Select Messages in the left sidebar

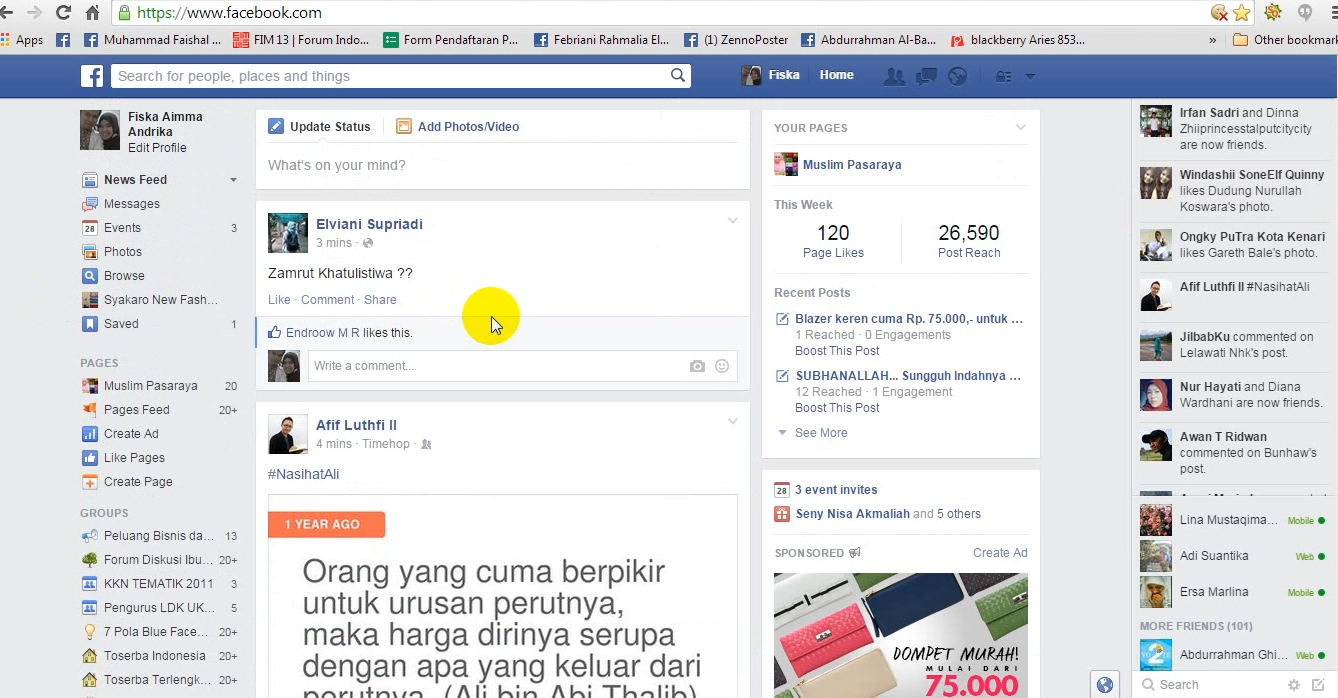(x=131, y=204)
